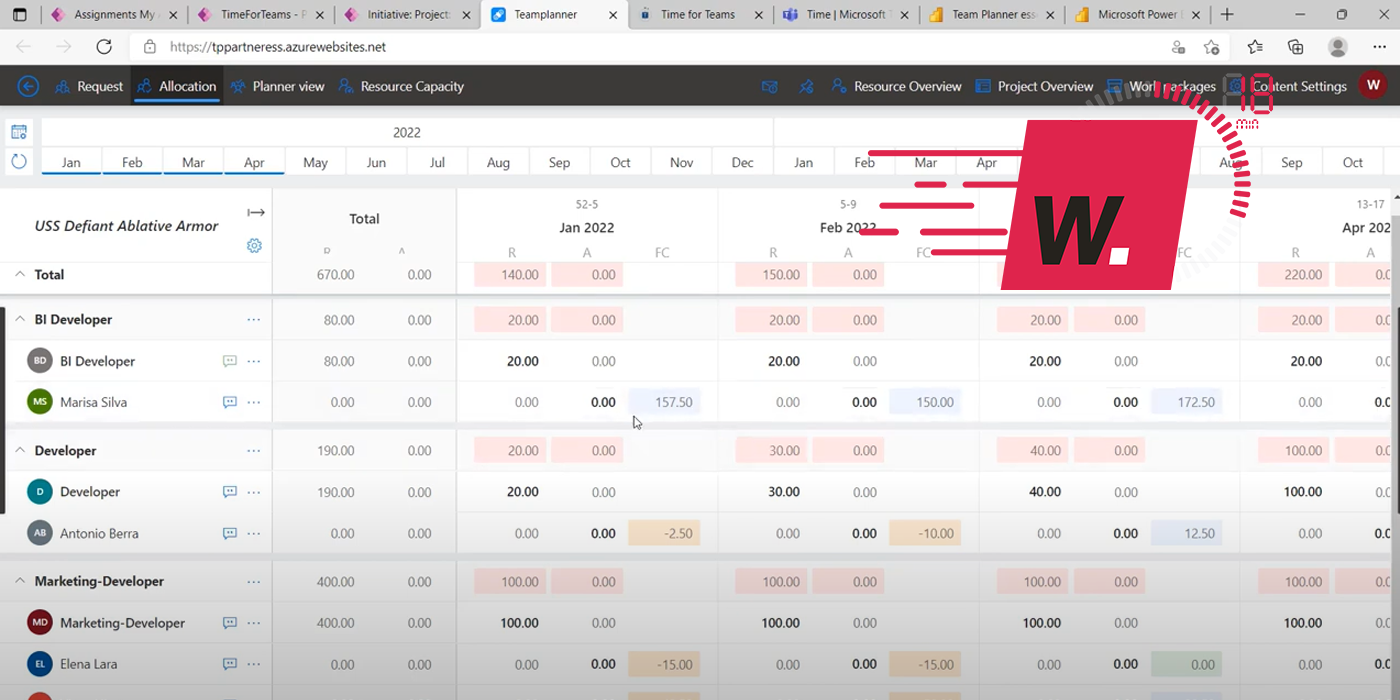Open the Planner view tab
This screenshot has width=1400, height=700.
(x=277, y=86)
